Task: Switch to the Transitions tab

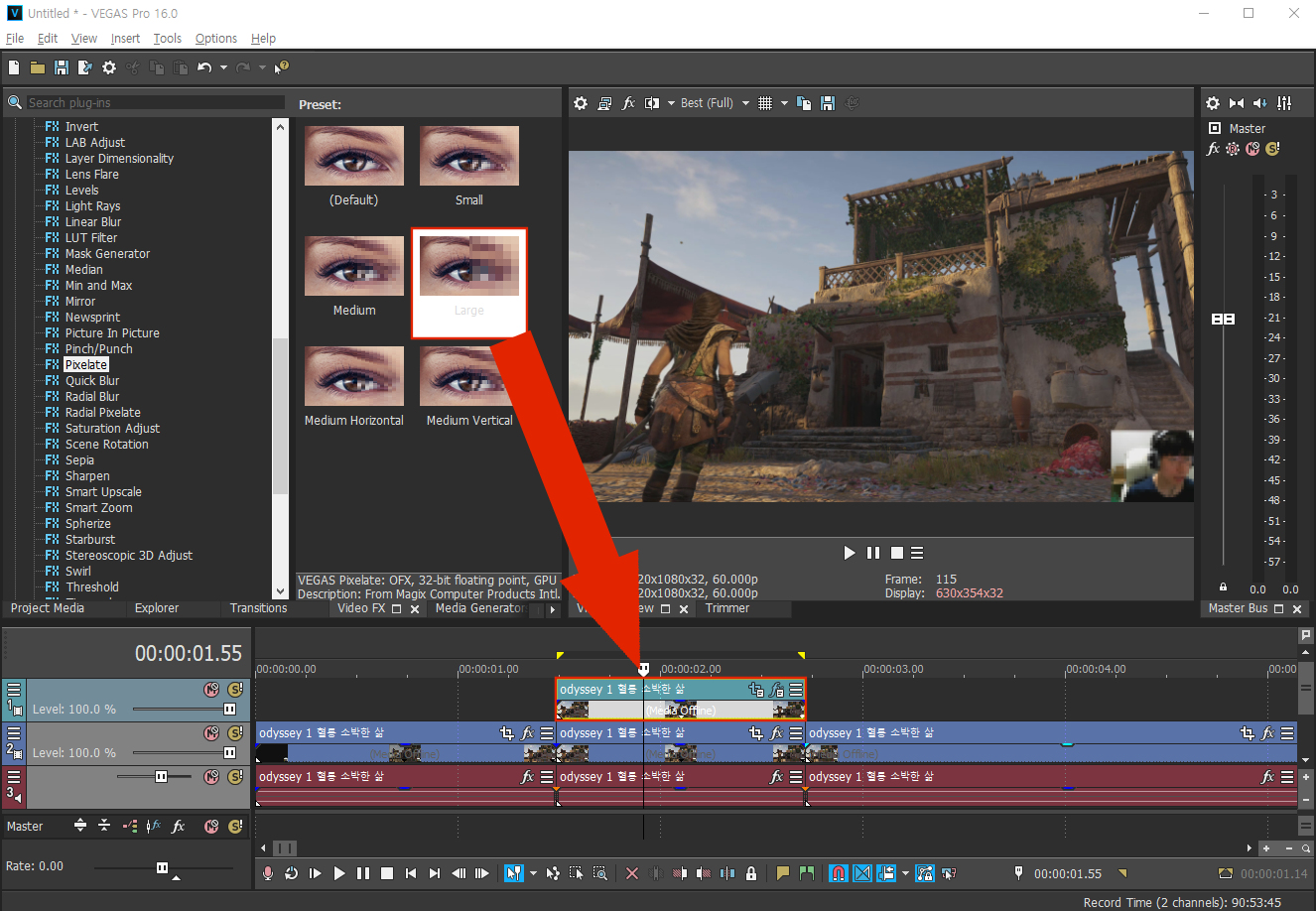Action: tap(258, 608)
